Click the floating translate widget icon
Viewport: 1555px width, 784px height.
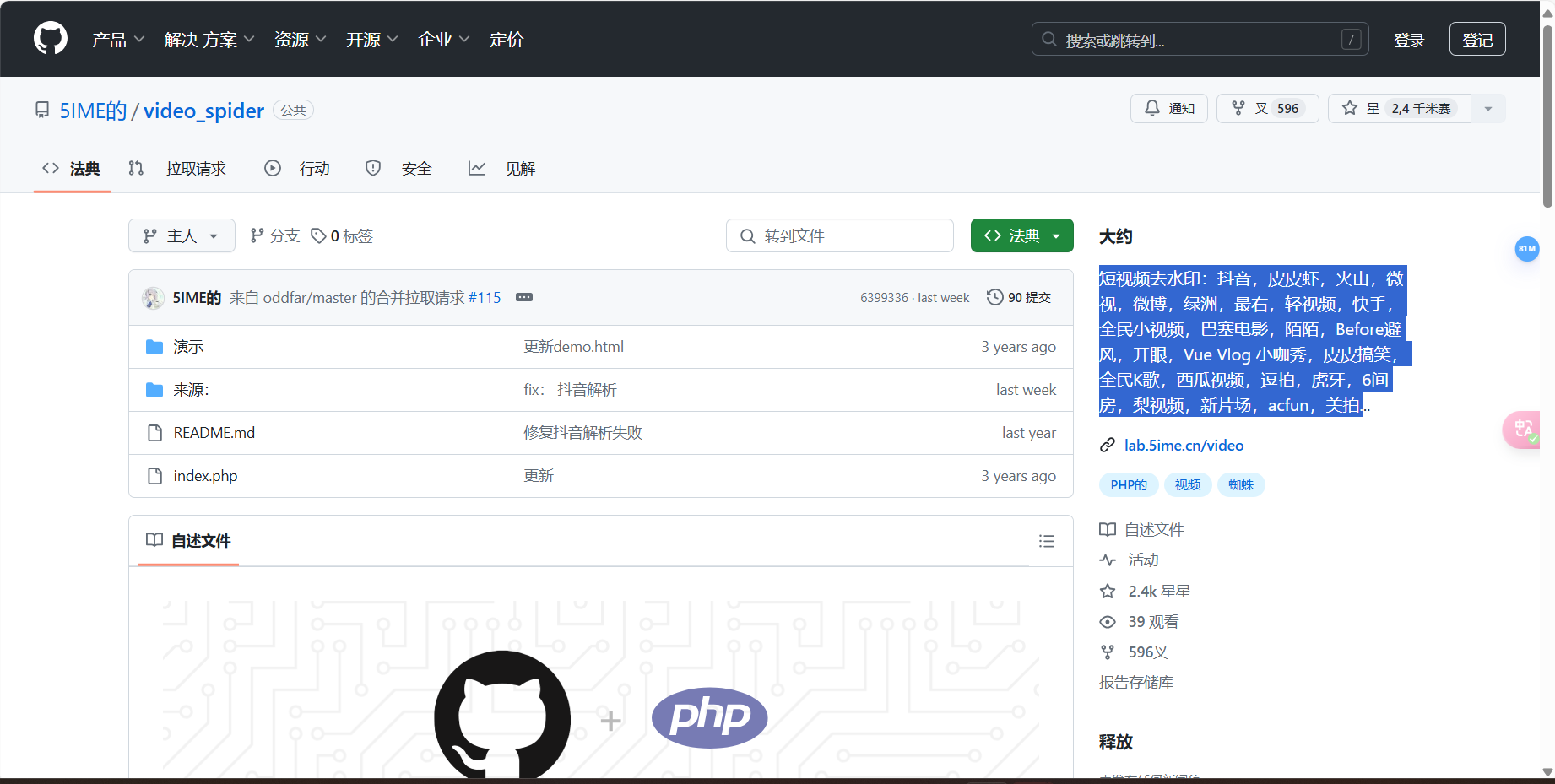coord(1524,429)
